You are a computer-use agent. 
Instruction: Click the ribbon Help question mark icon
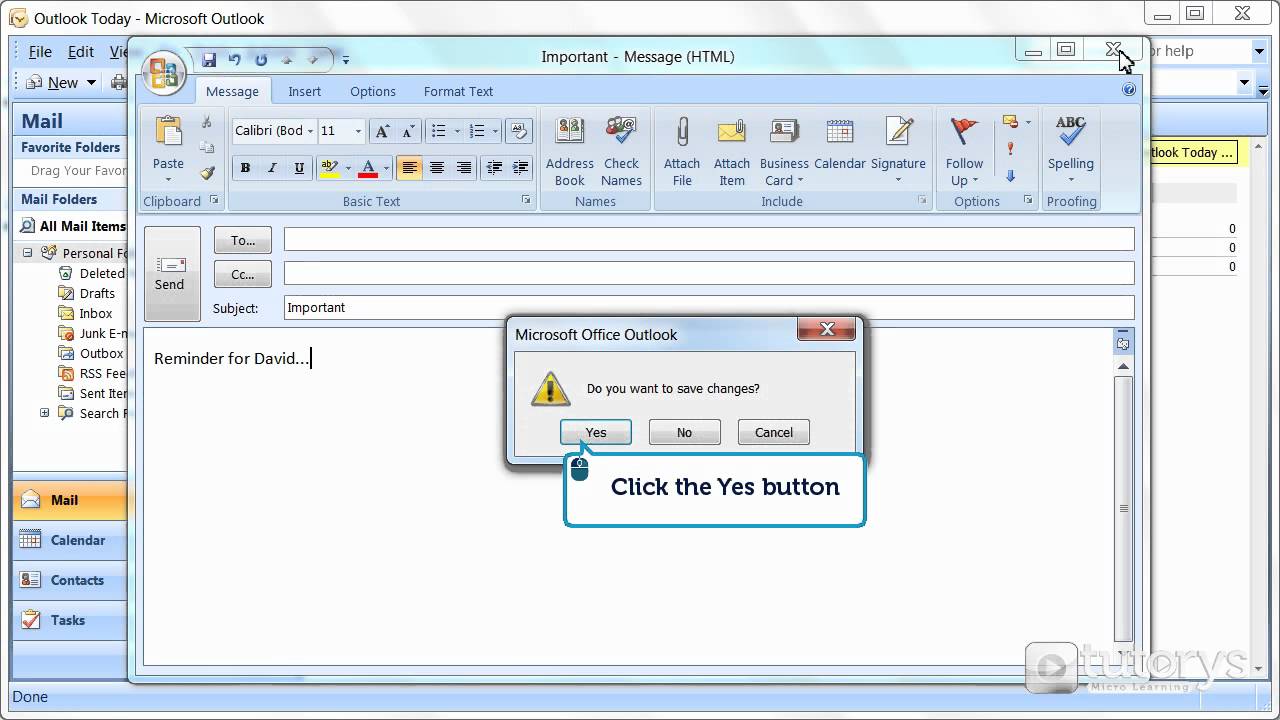point(1129,89)
